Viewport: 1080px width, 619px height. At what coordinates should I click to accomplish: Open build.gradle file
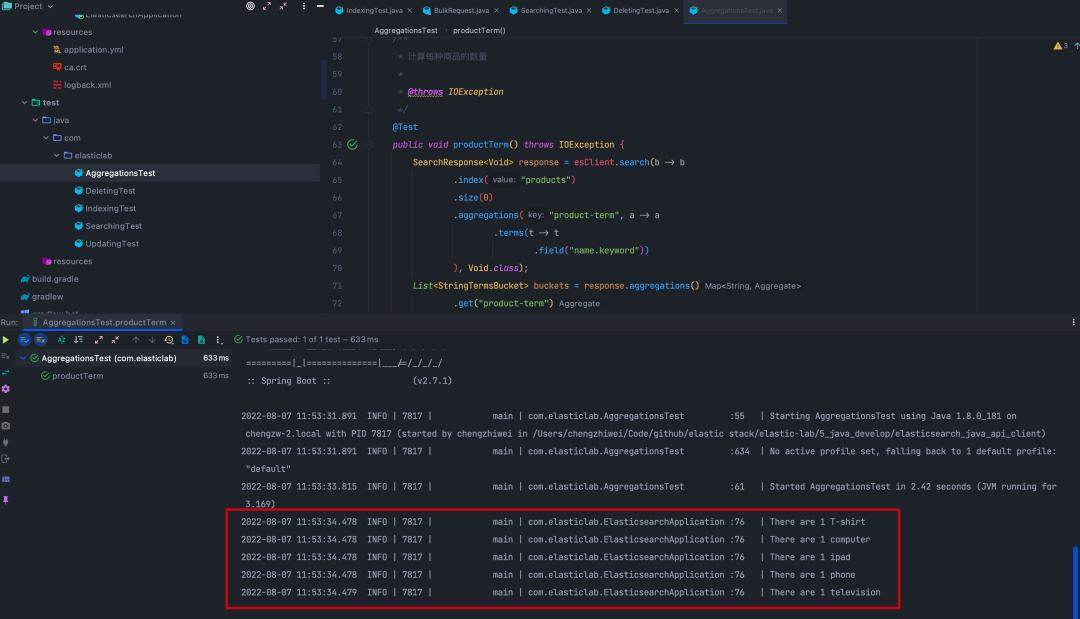point(55,279)
